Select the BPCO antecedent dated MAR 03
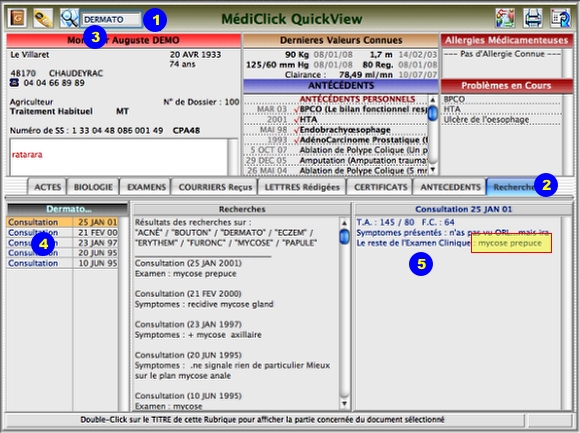Image resolution: width=580 pixels, height=433 pixels. coord(336,109)
